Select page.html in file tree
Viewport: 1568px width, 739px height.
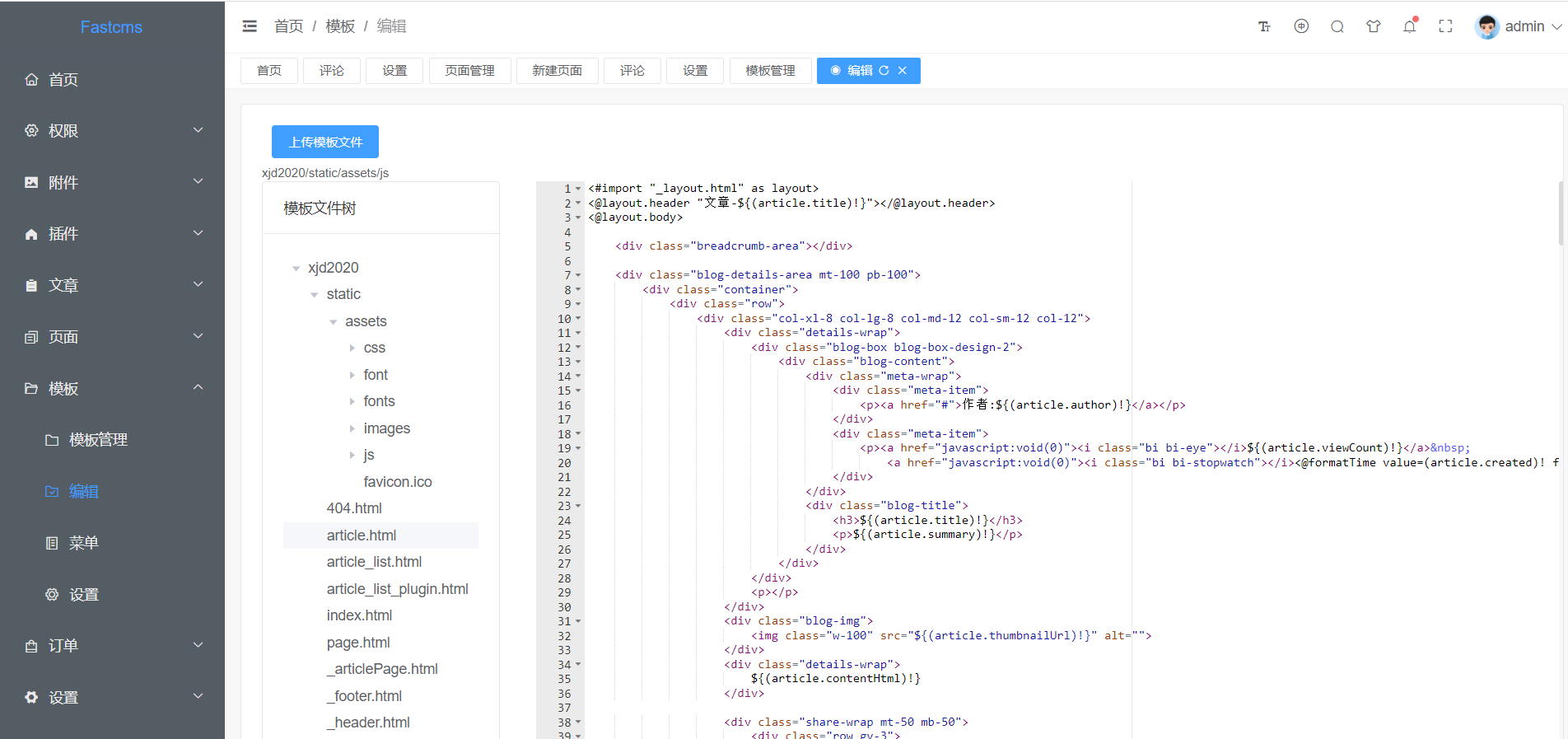[358, 643]
